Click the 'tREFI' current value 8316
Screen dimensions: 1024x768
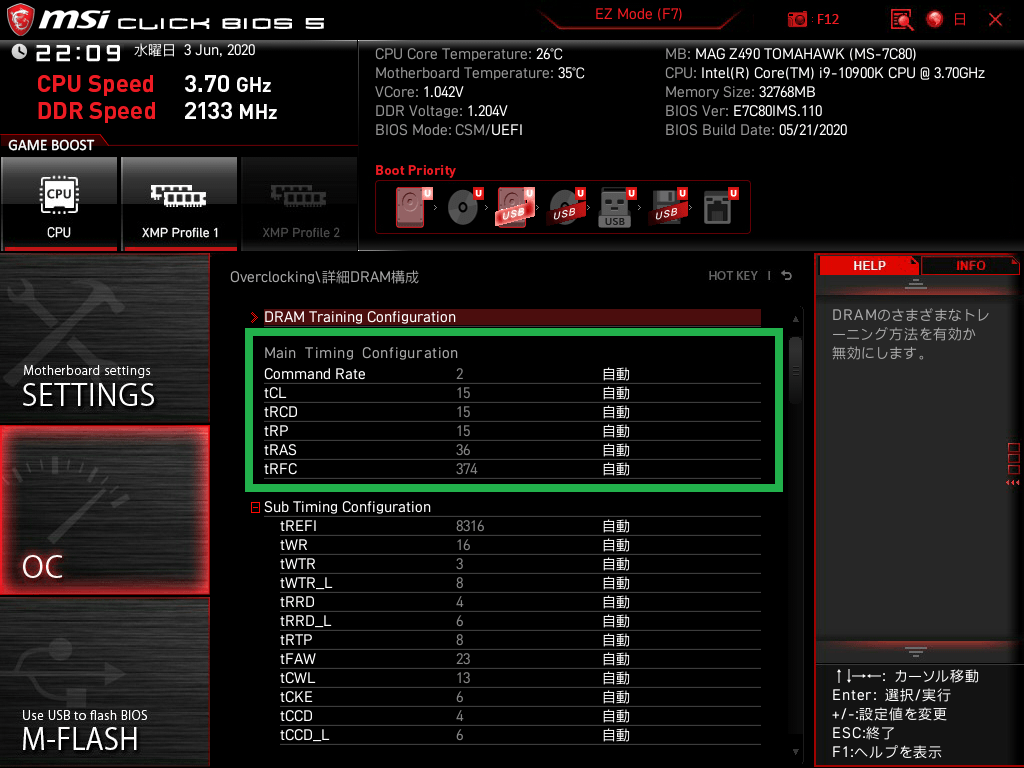coord(470,526)
